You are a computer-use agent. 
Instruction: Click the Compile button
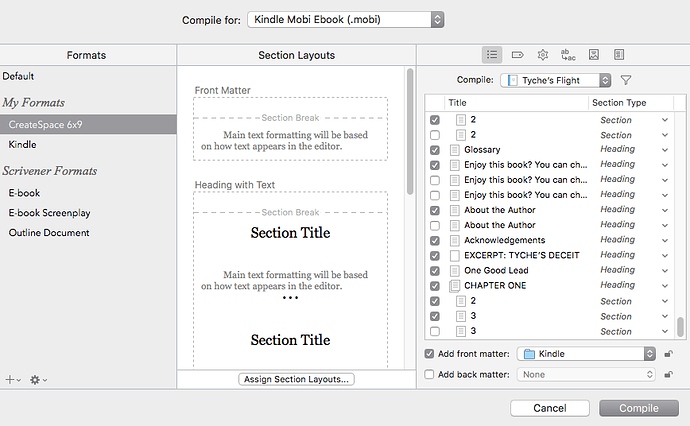point(639,408)
